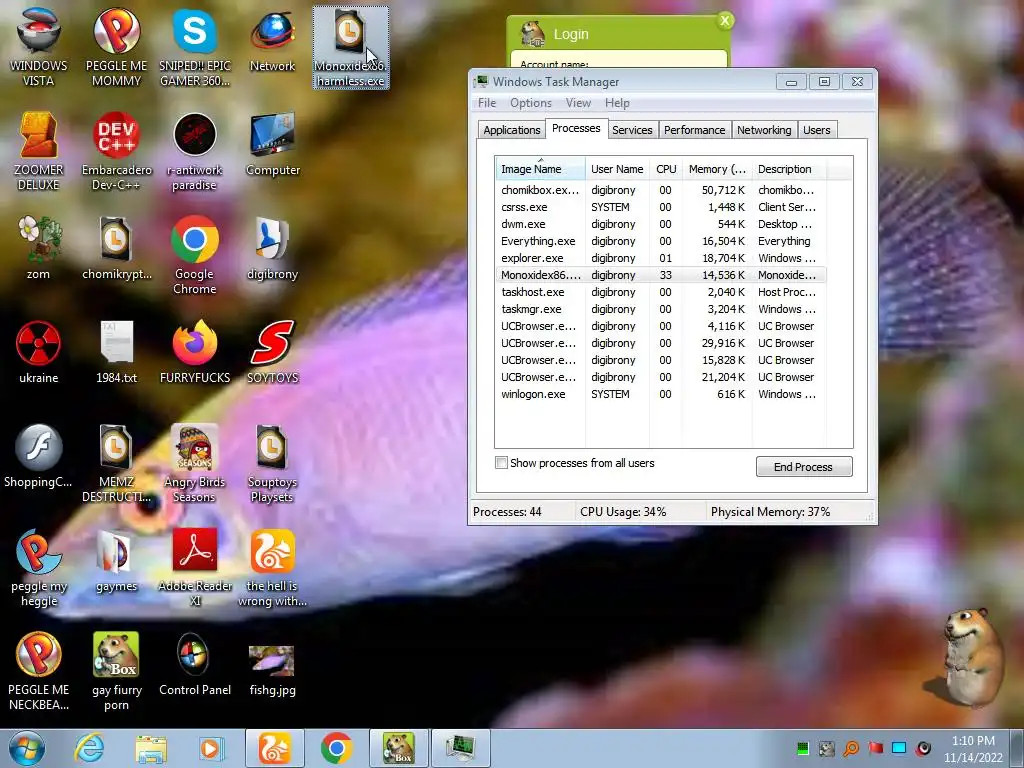
Task: Select the Adobe Reader XI icon
Action: (195, 566)
